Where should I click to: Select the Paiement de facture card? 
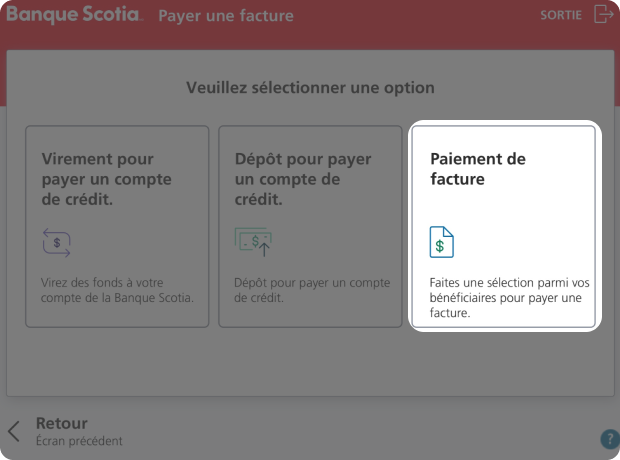point(504,226)
